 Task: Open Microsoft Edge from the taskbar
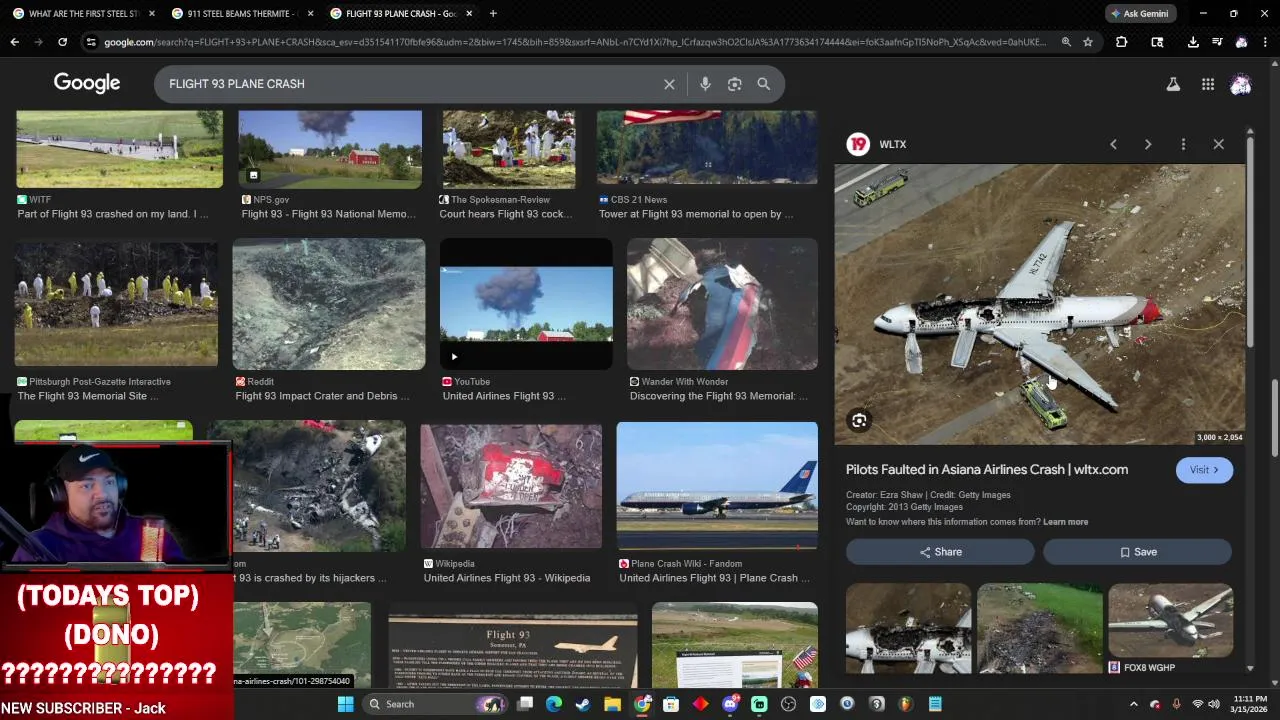tap(554, 704)
